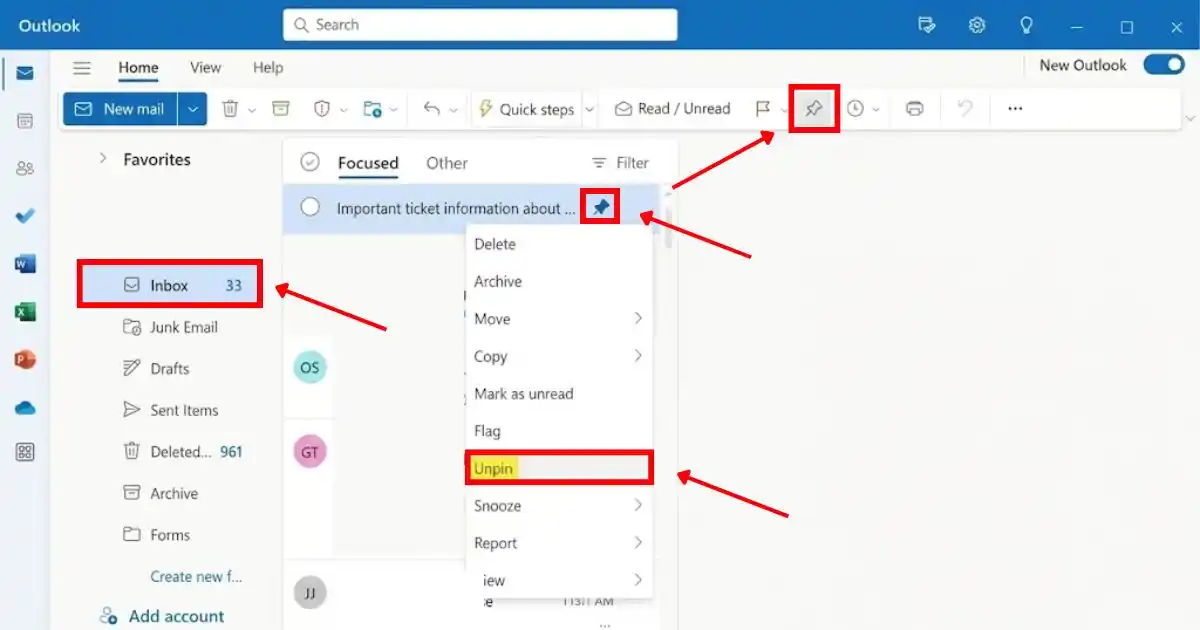
Task: Open OneDrive cloud icon
Action: 25,407
